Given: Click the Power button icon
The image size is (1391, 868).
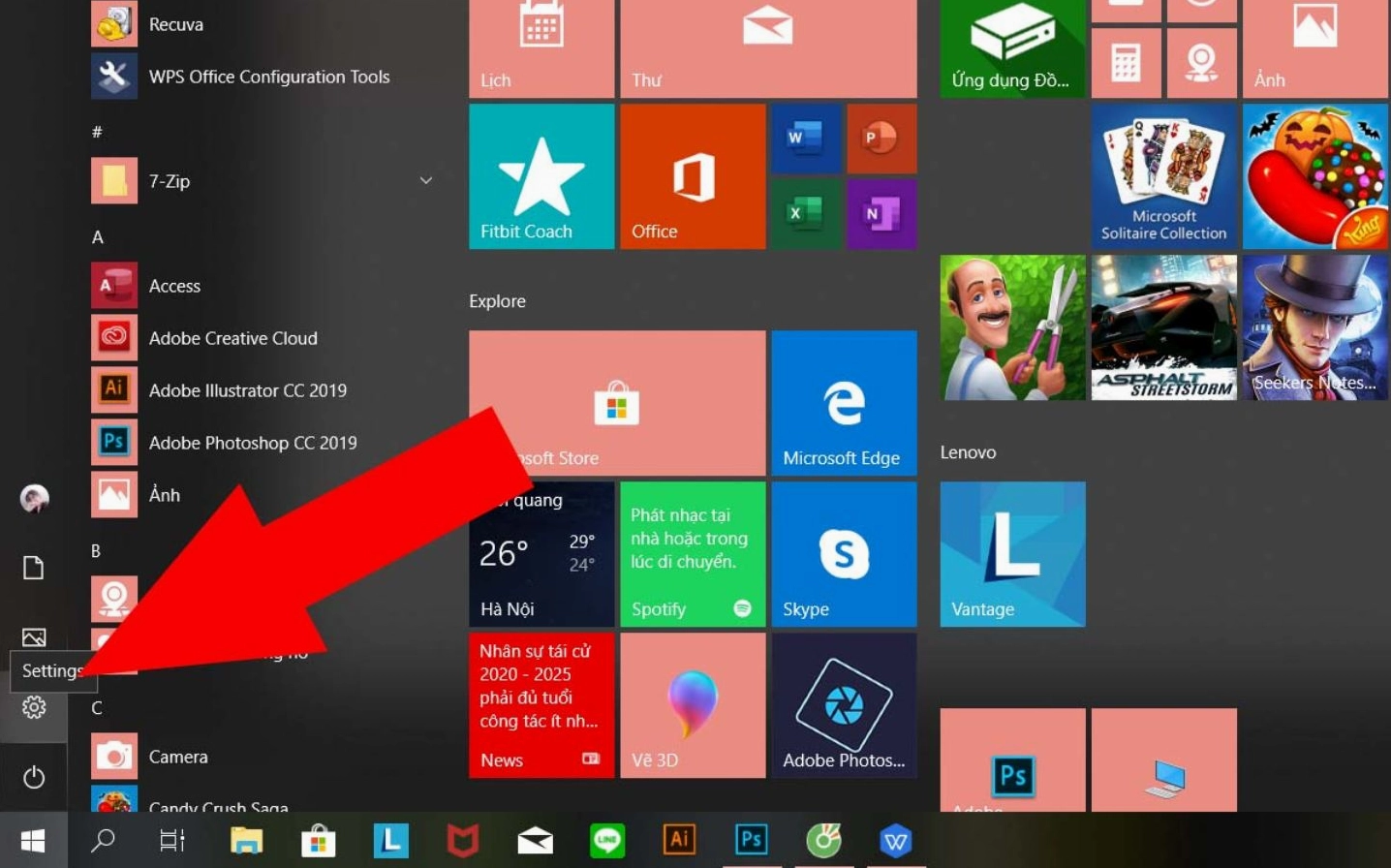Looking at the screenshot, I should coord(34,777).
